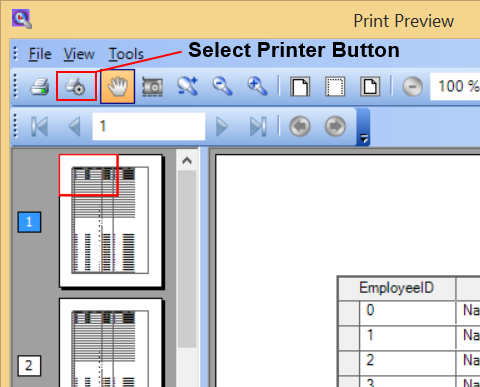Click the page 1 number label
The width and height of the screenshot is (480, 387).
coord(29,222)
